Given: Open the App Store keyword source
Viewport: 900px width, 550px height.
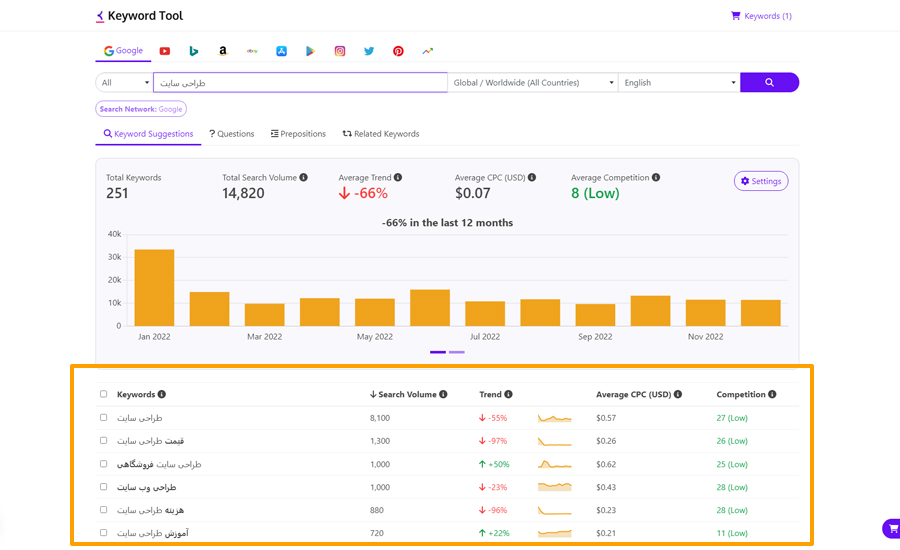Looking at the screenshot, I should coord(281,51).
